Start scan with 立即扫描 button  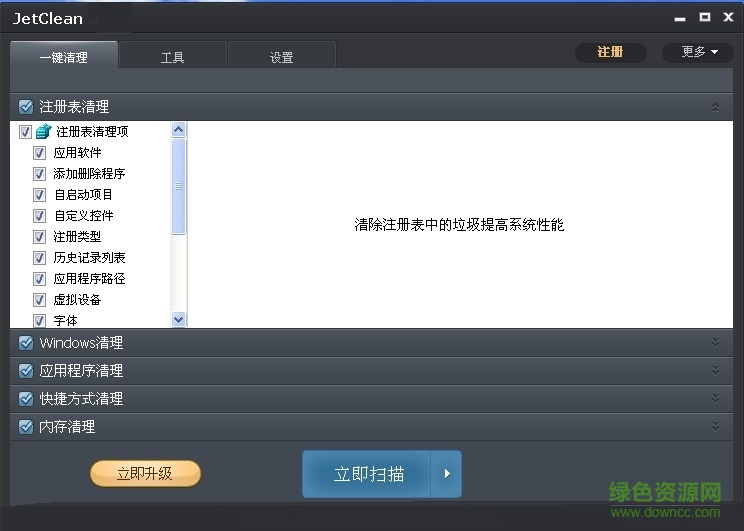[367, 474]
